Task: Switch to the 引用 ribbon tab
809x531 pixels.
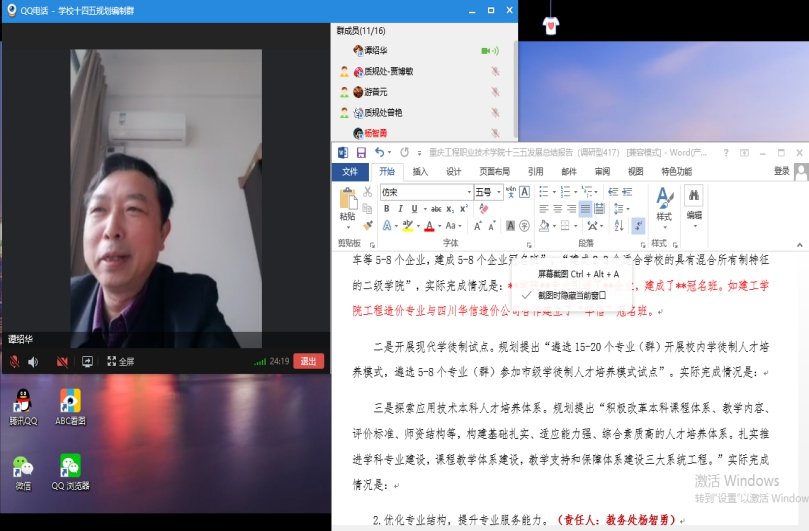Action: click(535, 171)
